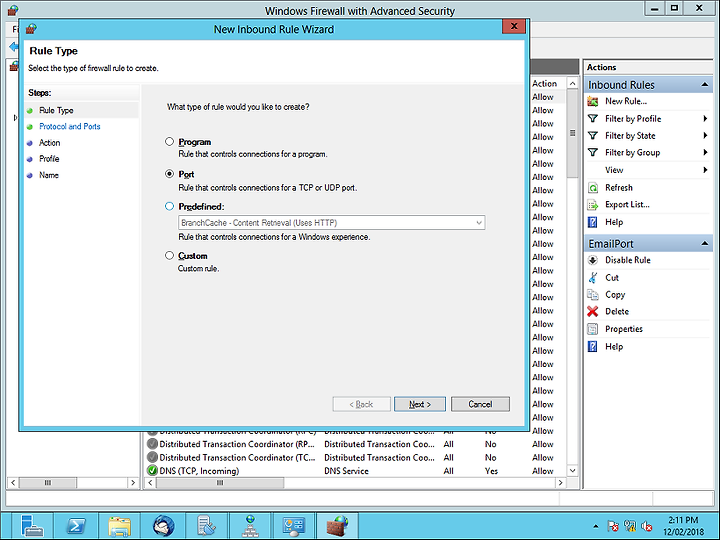Screen dimensions: 720x540
Task: Click Filter by Profile funnel icon
Action: pyautogui.click(x=593, y=118)
